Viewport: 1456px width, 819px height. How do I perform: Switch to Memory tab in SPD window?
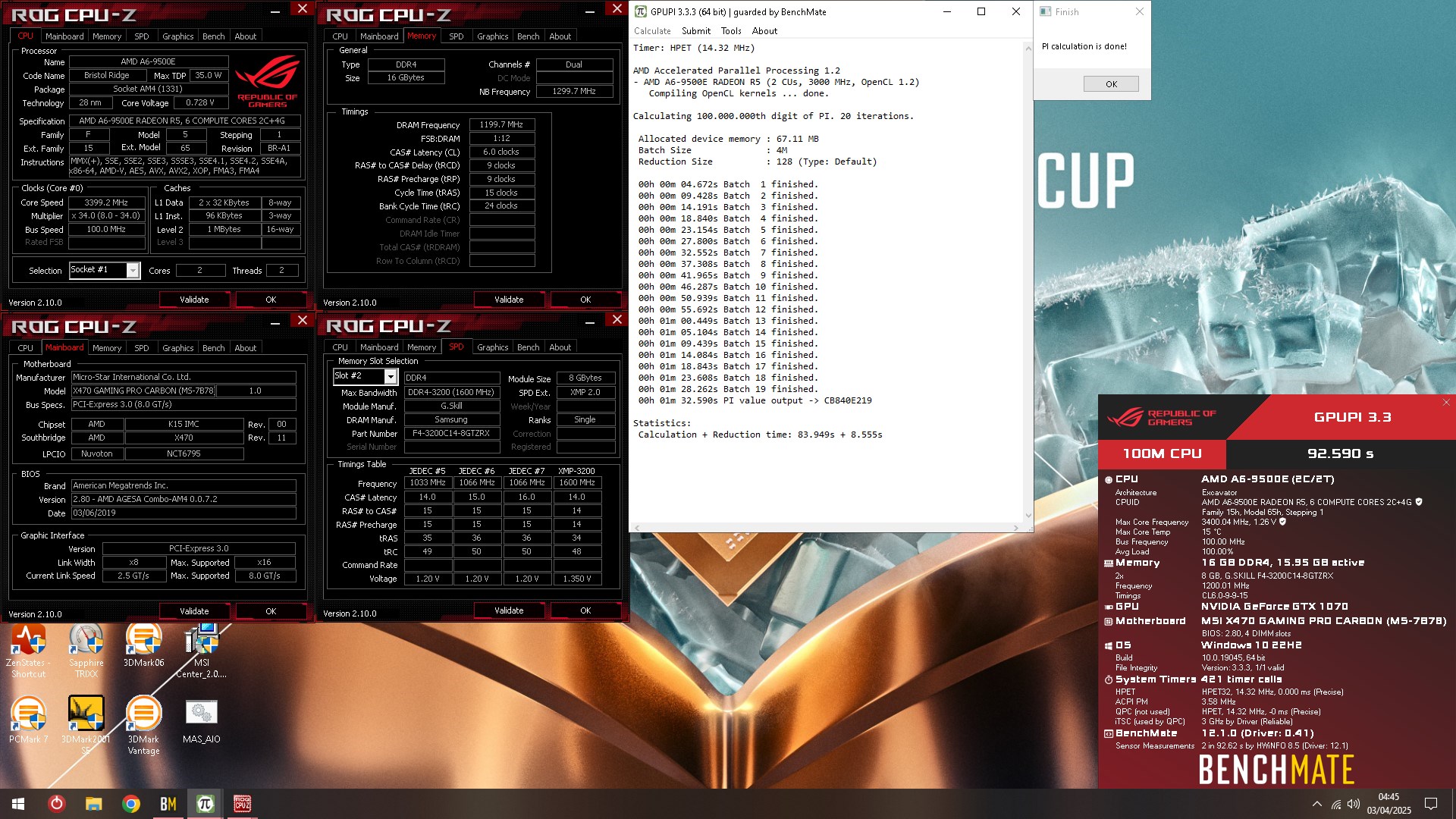(421, 347)
